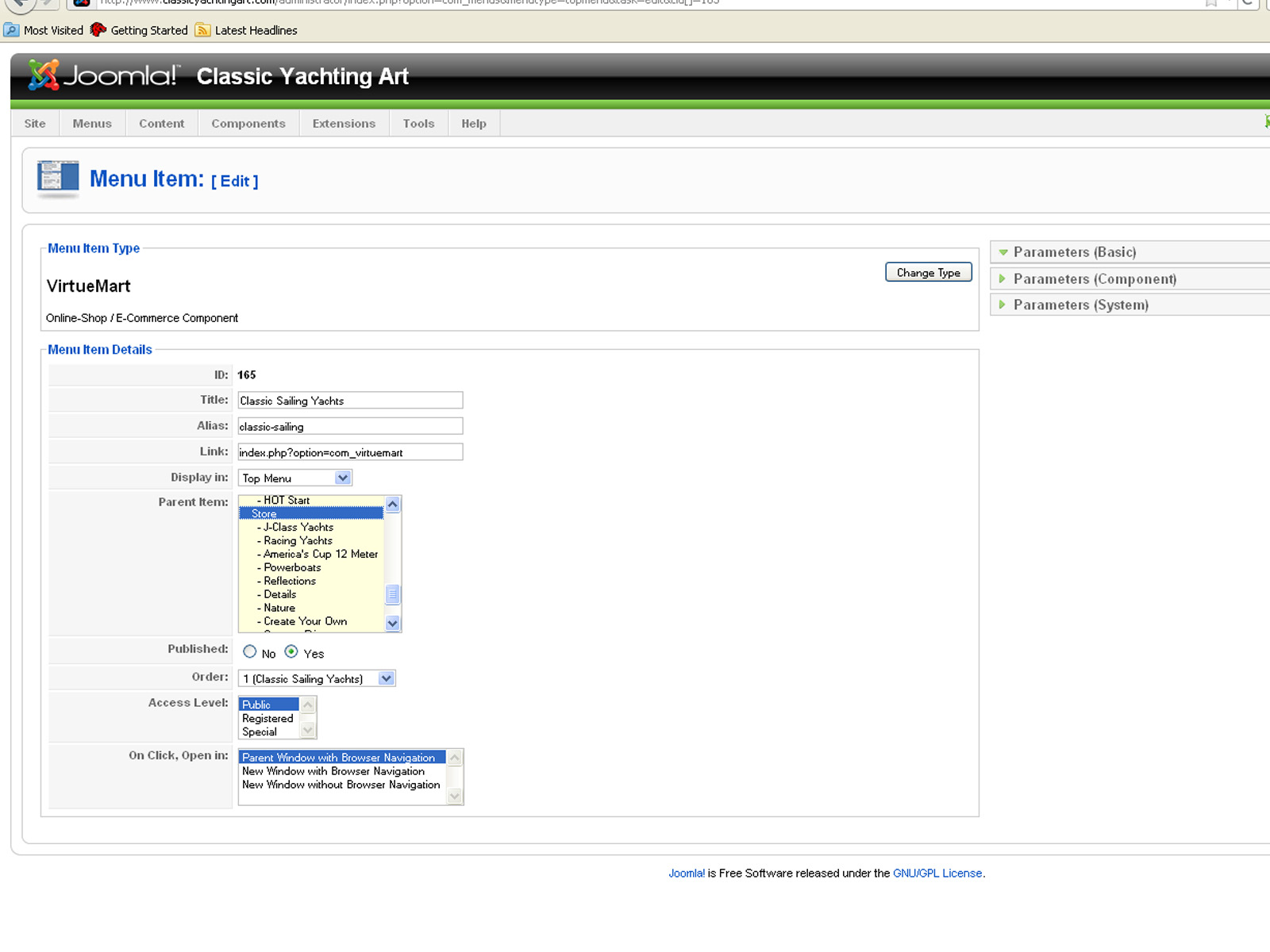Select Nature parent item
Image resolution: width=1270 pixels, height=952 pixels.
[x=311, y=608]
